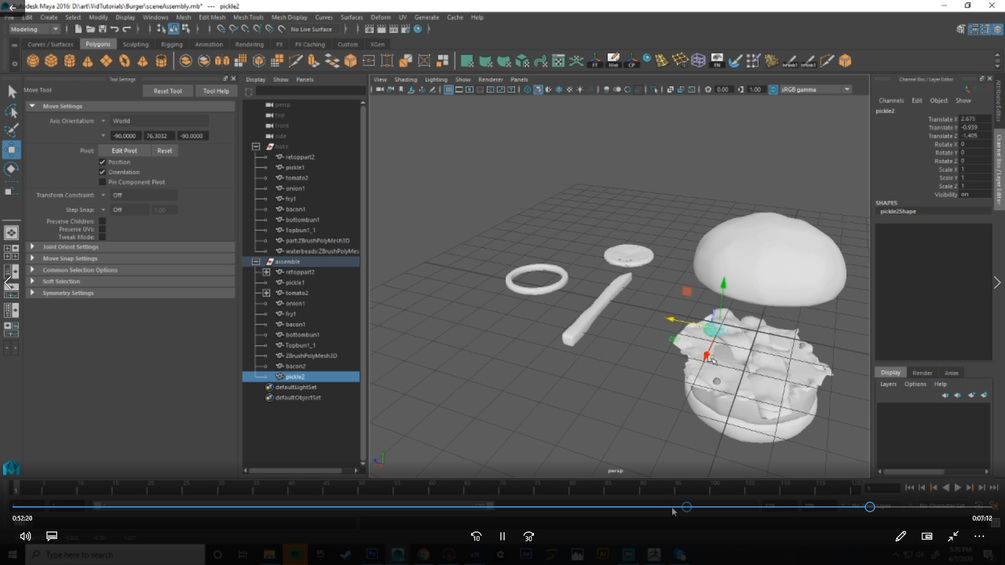The image size is (1005, 565).
Task: Toggle the Orientation checkbox
Action: click(102, 172)
